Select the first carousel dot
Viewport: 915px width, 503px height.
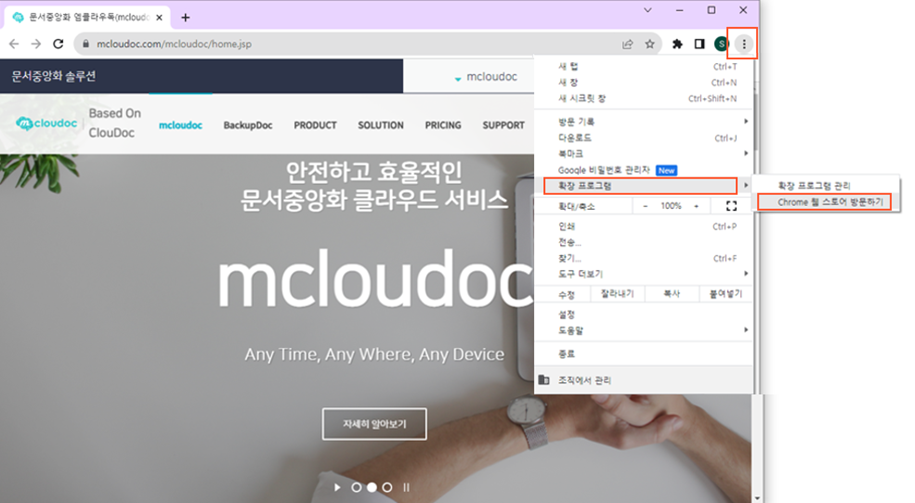pos(356,487)
